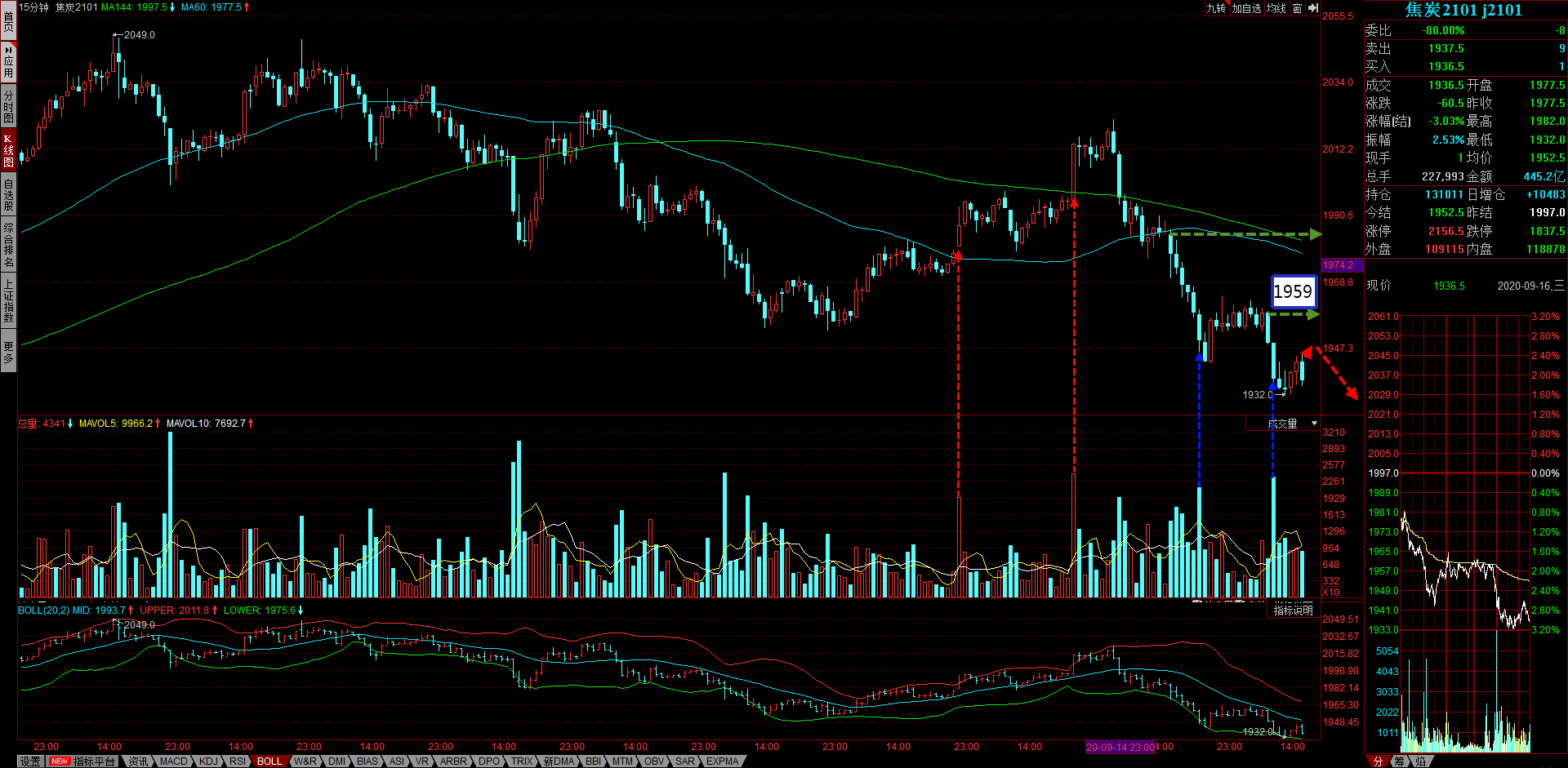Screen dimensions: 1568x768
Task: Select the ARBR indicator tab
Action: [453, 761]
